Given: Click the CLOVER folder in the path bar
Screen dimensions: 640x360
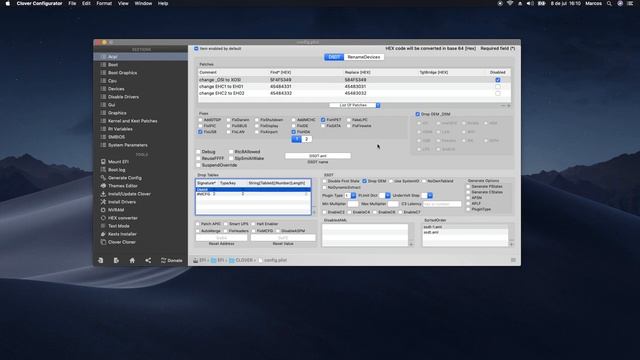Looking at the screenshot, I should coord(241,260).
